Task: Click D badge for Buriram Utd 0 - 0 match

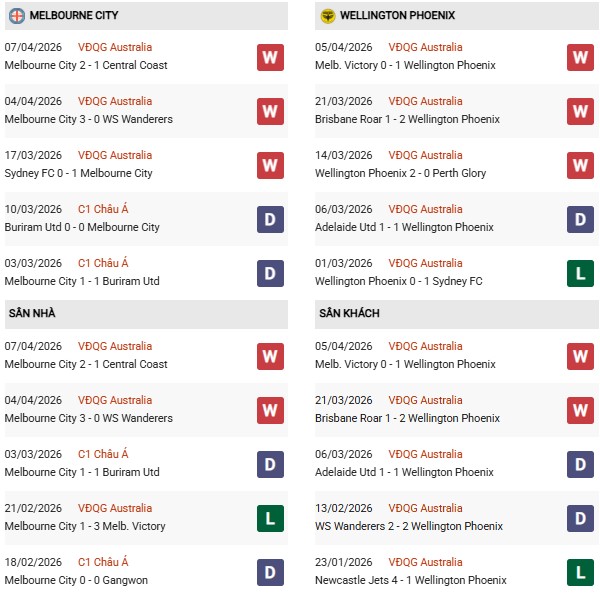Action: (x=270, y=219)
